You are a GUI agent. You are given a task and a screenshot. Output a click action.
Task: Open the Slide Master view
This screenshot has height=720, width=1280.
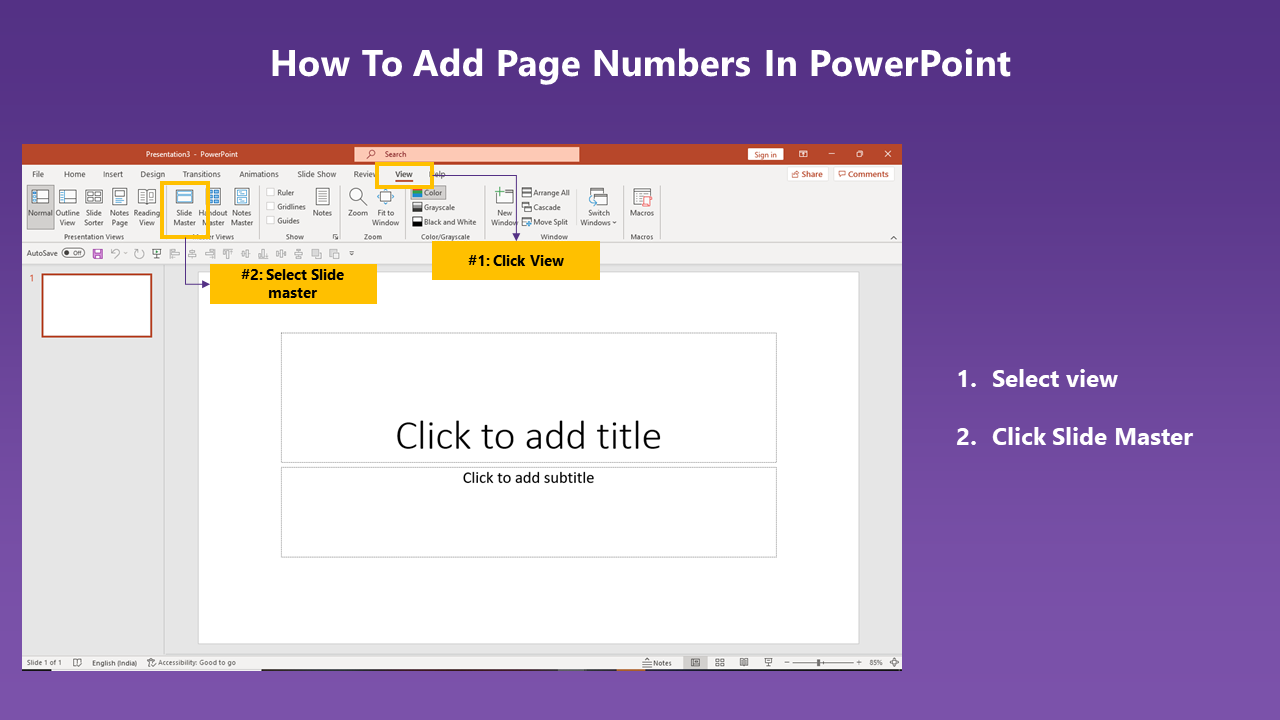pyautogui.click(x=184, y=206)
